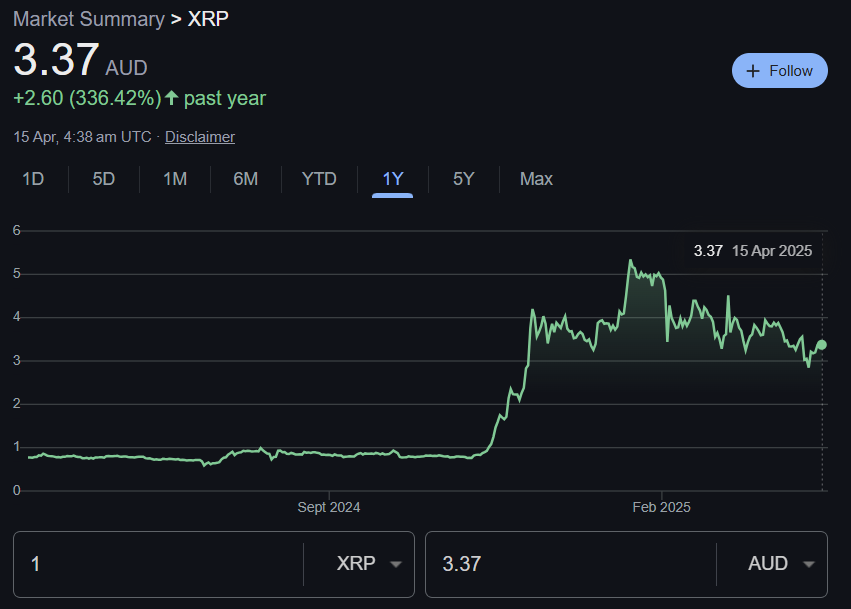Screen dimensions: 851x609
Task: Click the y-axis label 0
Action: 17,490
